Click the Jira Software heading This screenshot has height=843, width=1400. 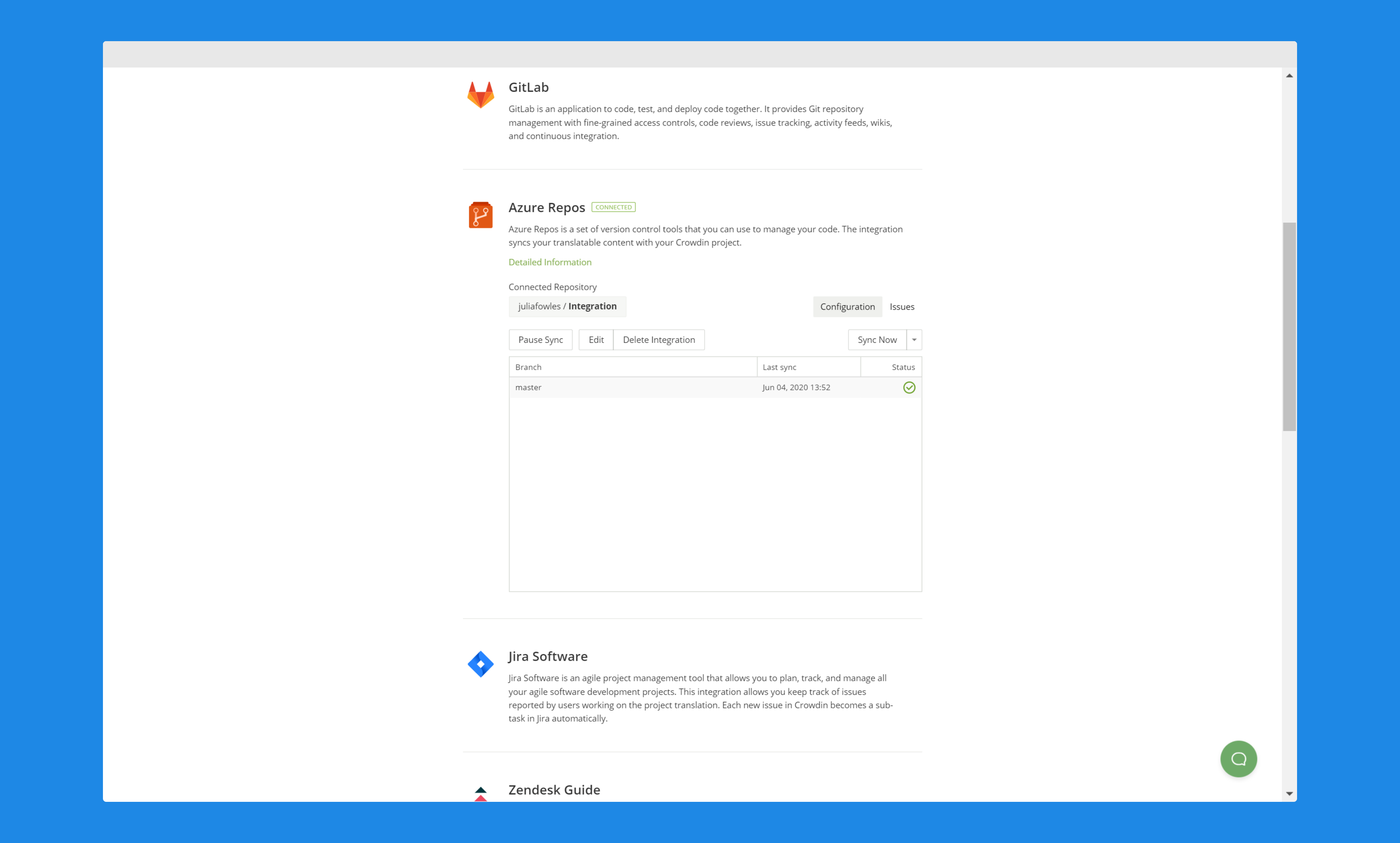(548, 657)
